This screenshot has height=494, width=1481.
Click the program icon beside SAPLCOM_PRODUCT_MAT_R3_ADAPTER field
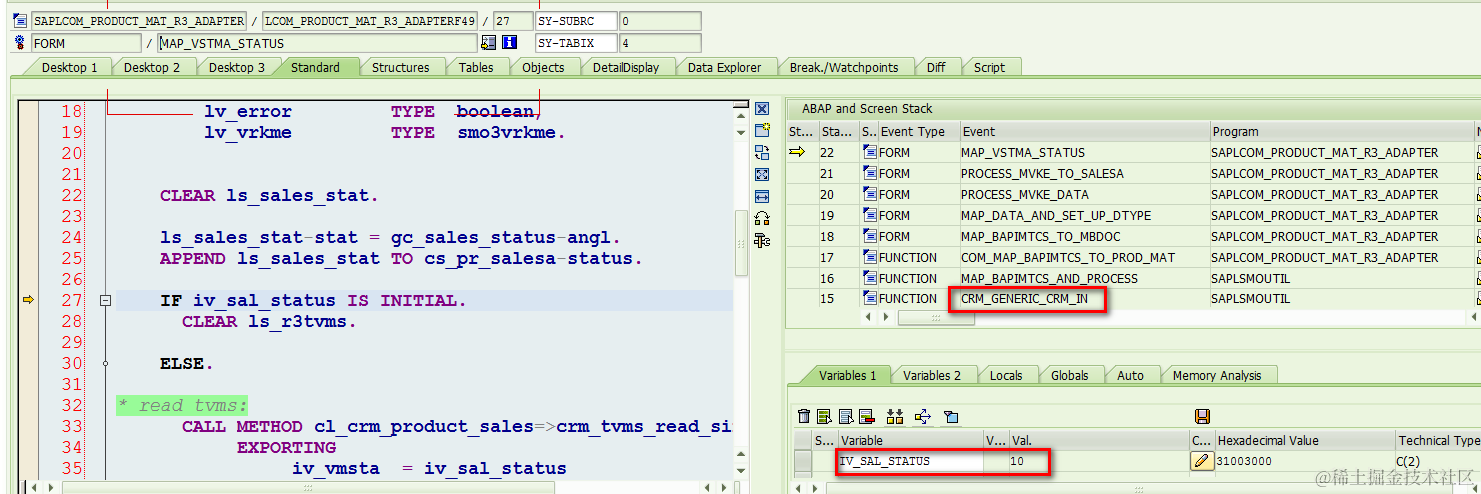pos(20,21)
